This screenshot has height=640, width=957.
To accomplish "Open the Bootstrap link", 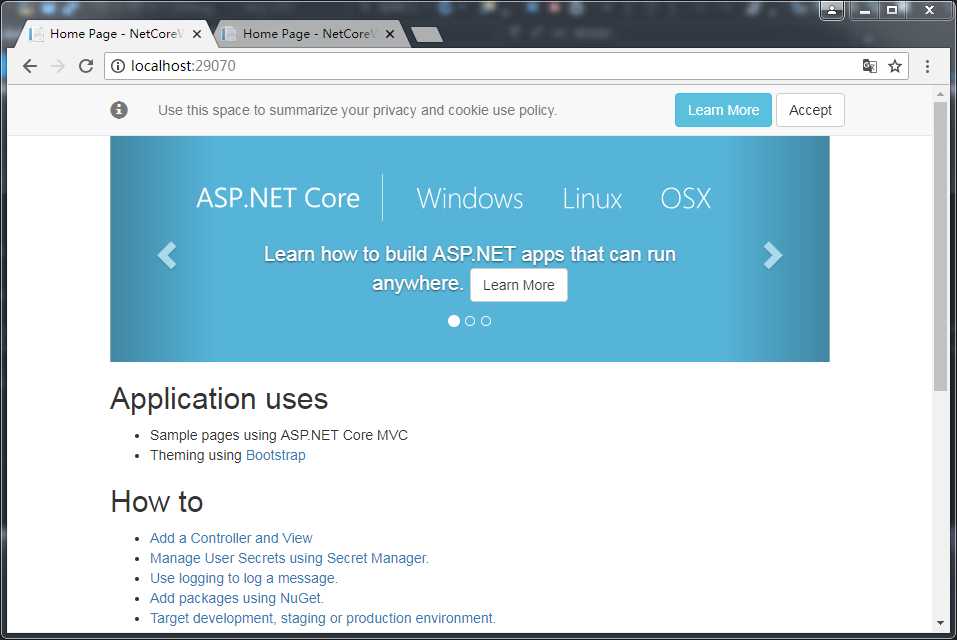I will [x=275, y=455].
